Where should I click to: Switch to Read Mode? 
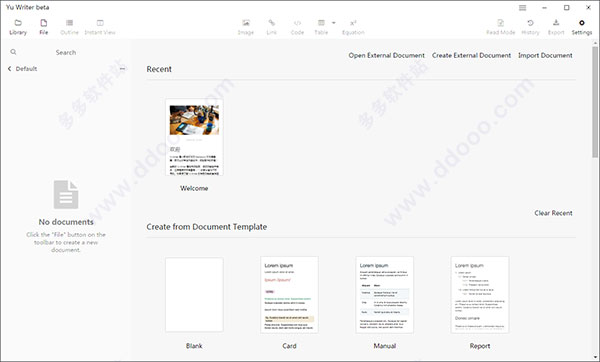501,27
